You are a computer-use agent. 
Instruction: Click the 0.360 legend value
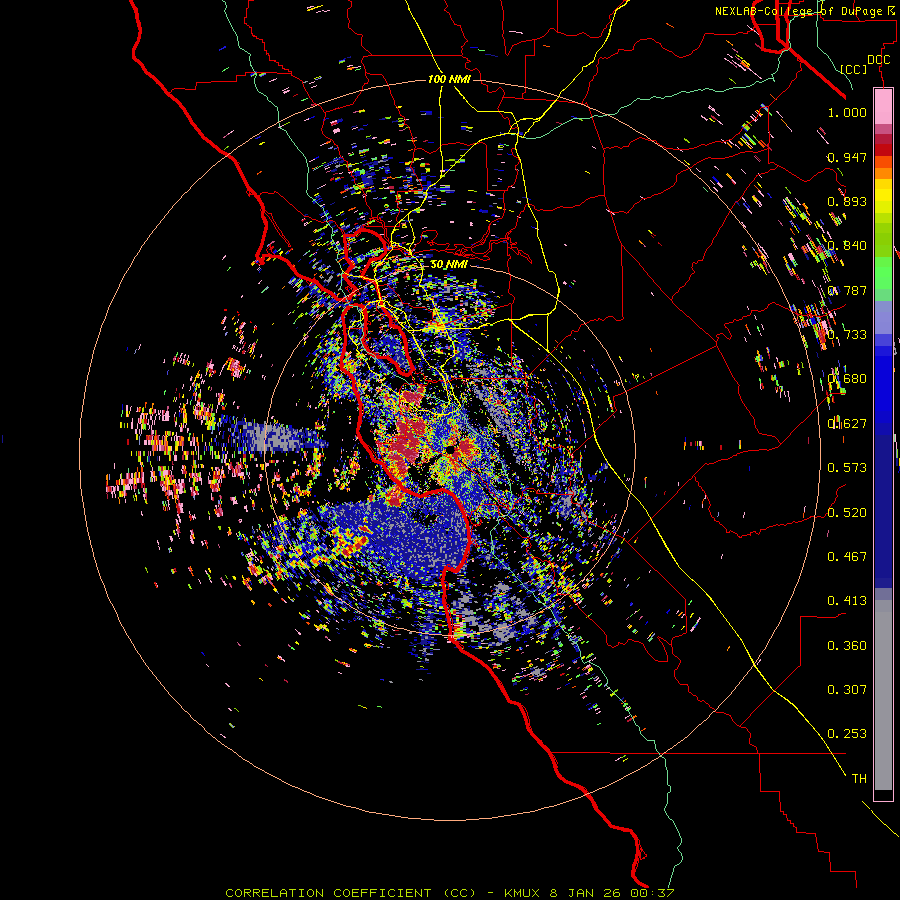(847, 646)
